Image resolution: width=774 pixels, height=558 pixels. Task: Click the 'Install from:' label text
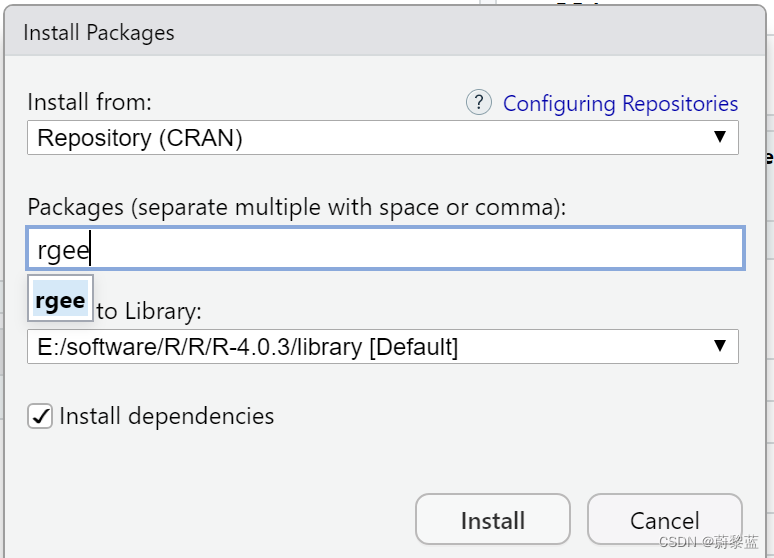click(x=89, y=102)
